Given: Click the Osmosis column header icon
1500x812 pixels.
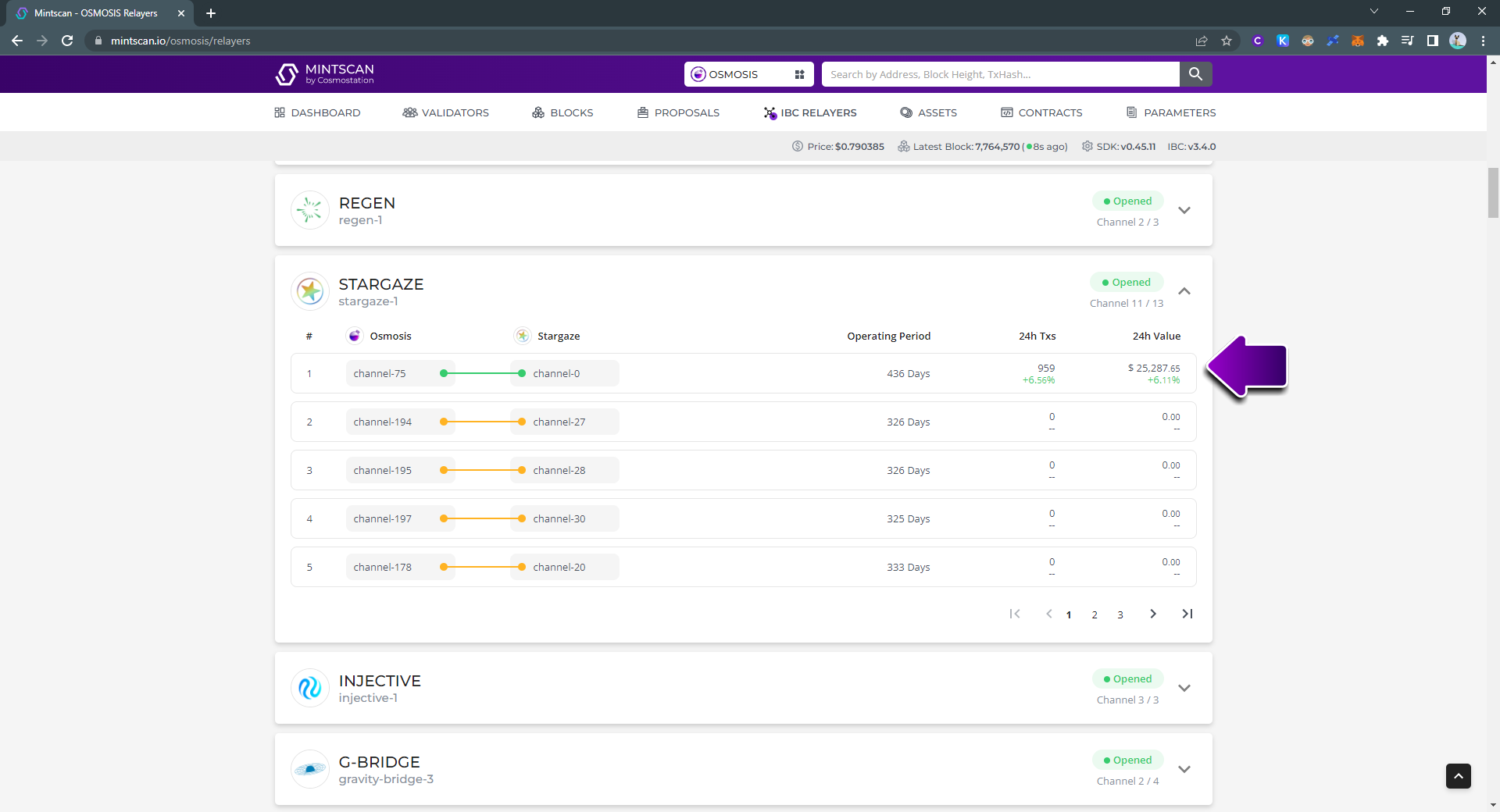Looking at the screenshot, I should pyautogui.click(x=355, y=336).
